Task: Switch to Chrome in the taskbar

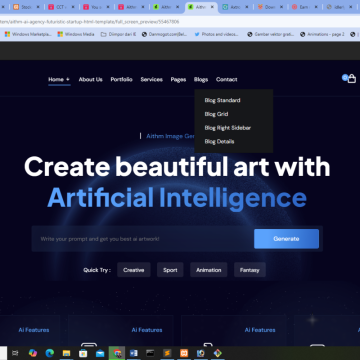Action: pos(117,353)
